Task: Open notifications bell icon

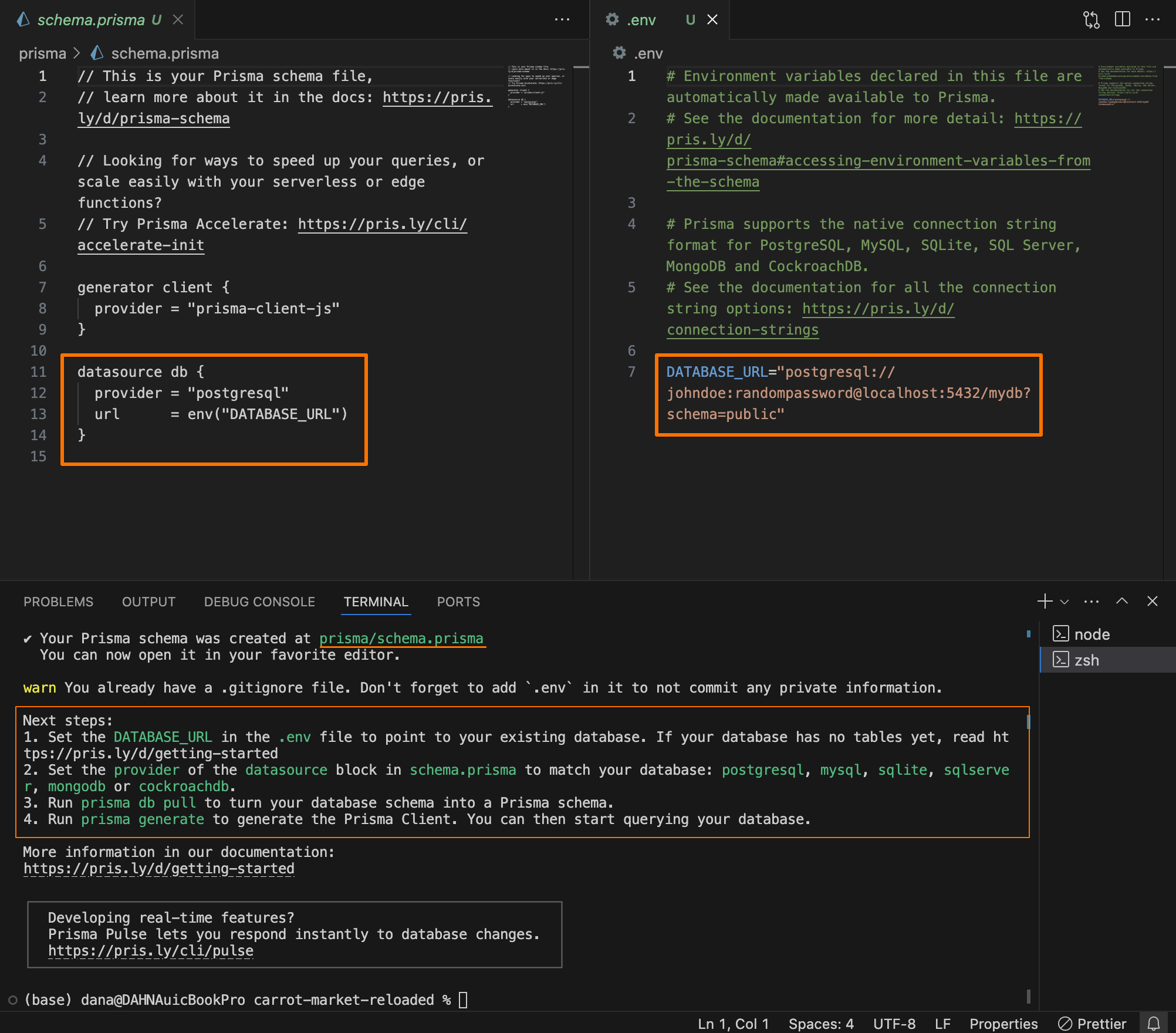Action: [x=1154, y=1024]
